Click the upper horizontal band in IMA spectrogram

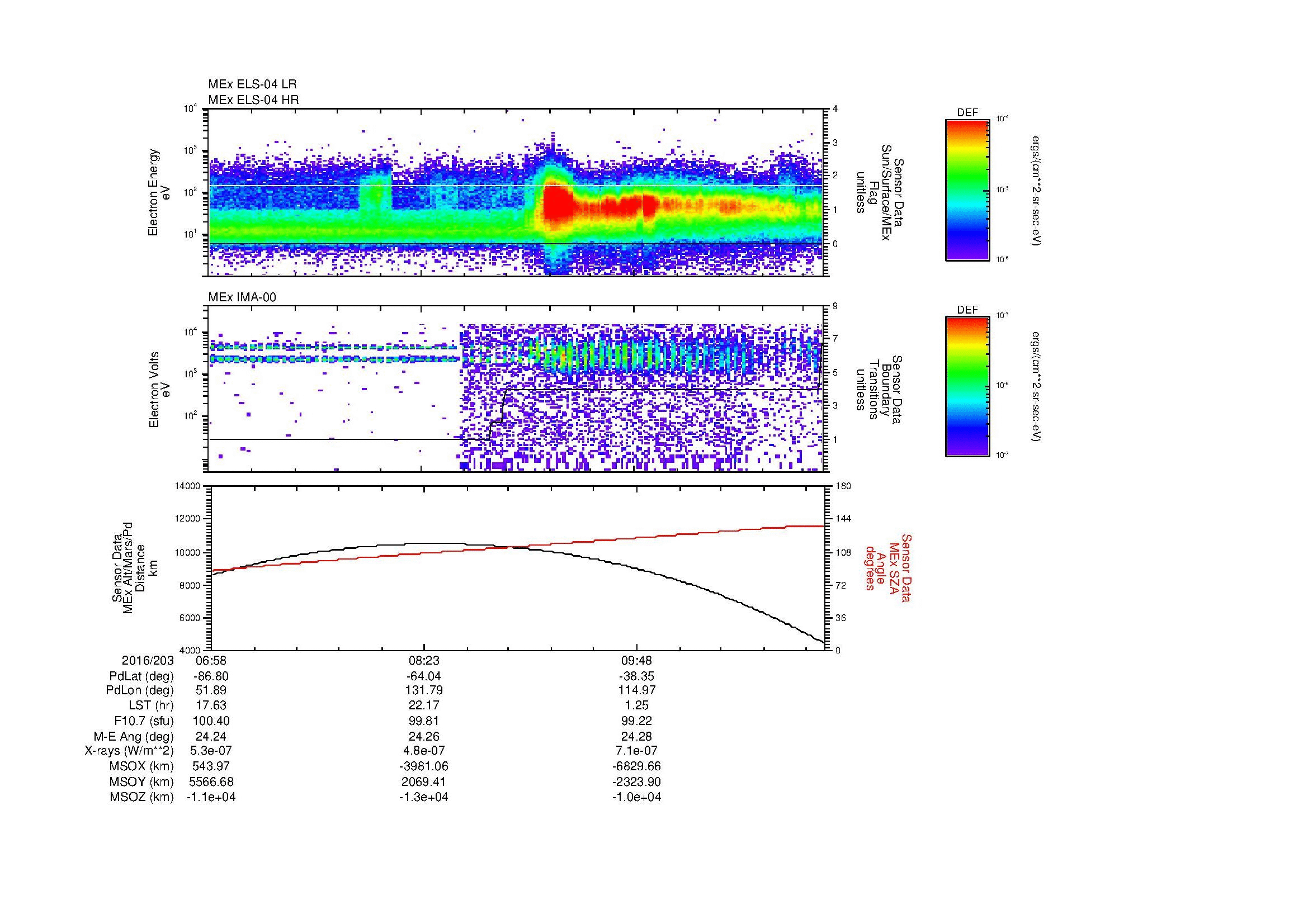(334, 347)
